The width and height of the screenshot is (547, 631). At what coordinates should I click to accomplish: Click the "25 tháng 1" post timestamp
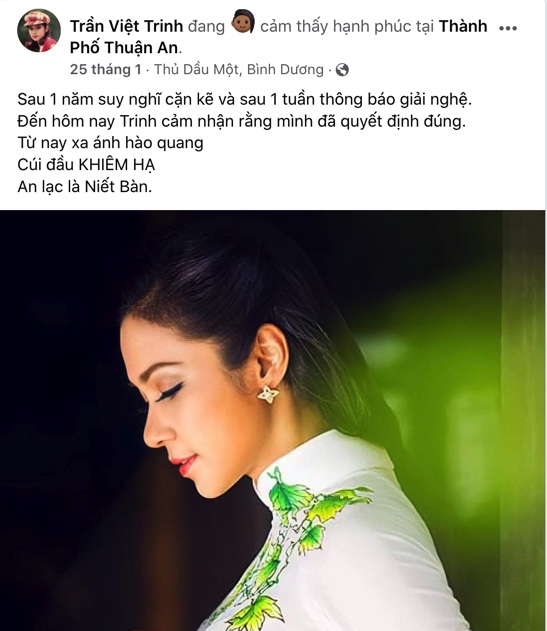[105, 70]
